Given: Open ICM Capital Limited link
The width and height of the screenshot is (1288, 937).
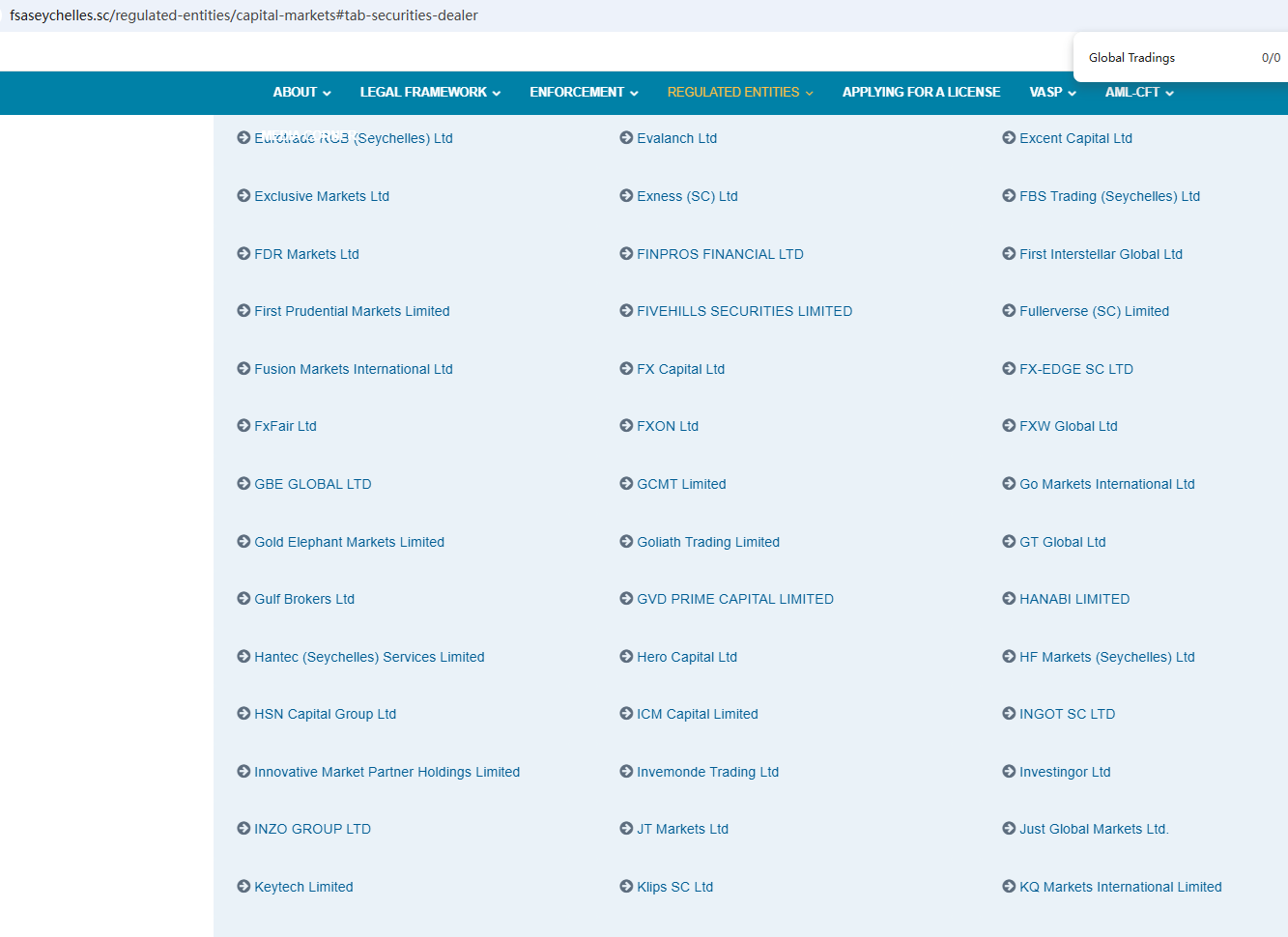Looking at the screenshot, I should point(698,714).
